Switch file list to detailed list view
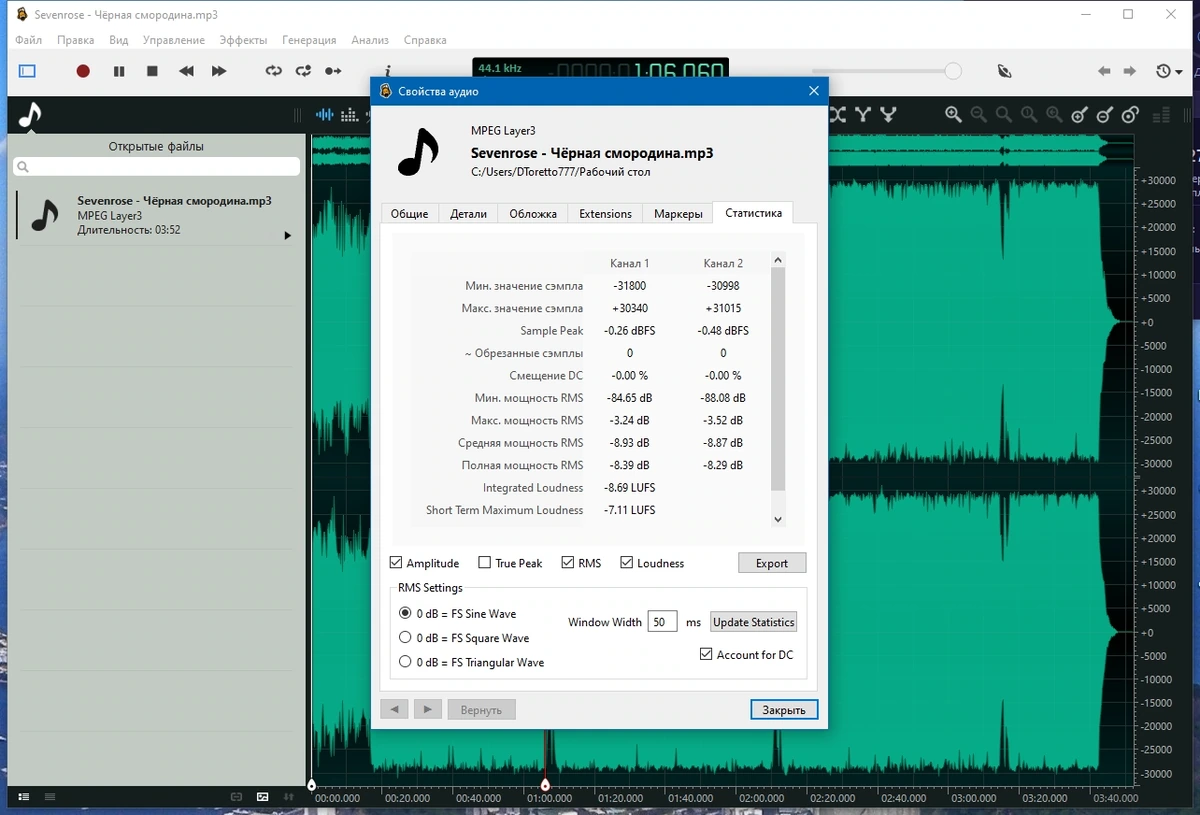 (x=24, y=797)
